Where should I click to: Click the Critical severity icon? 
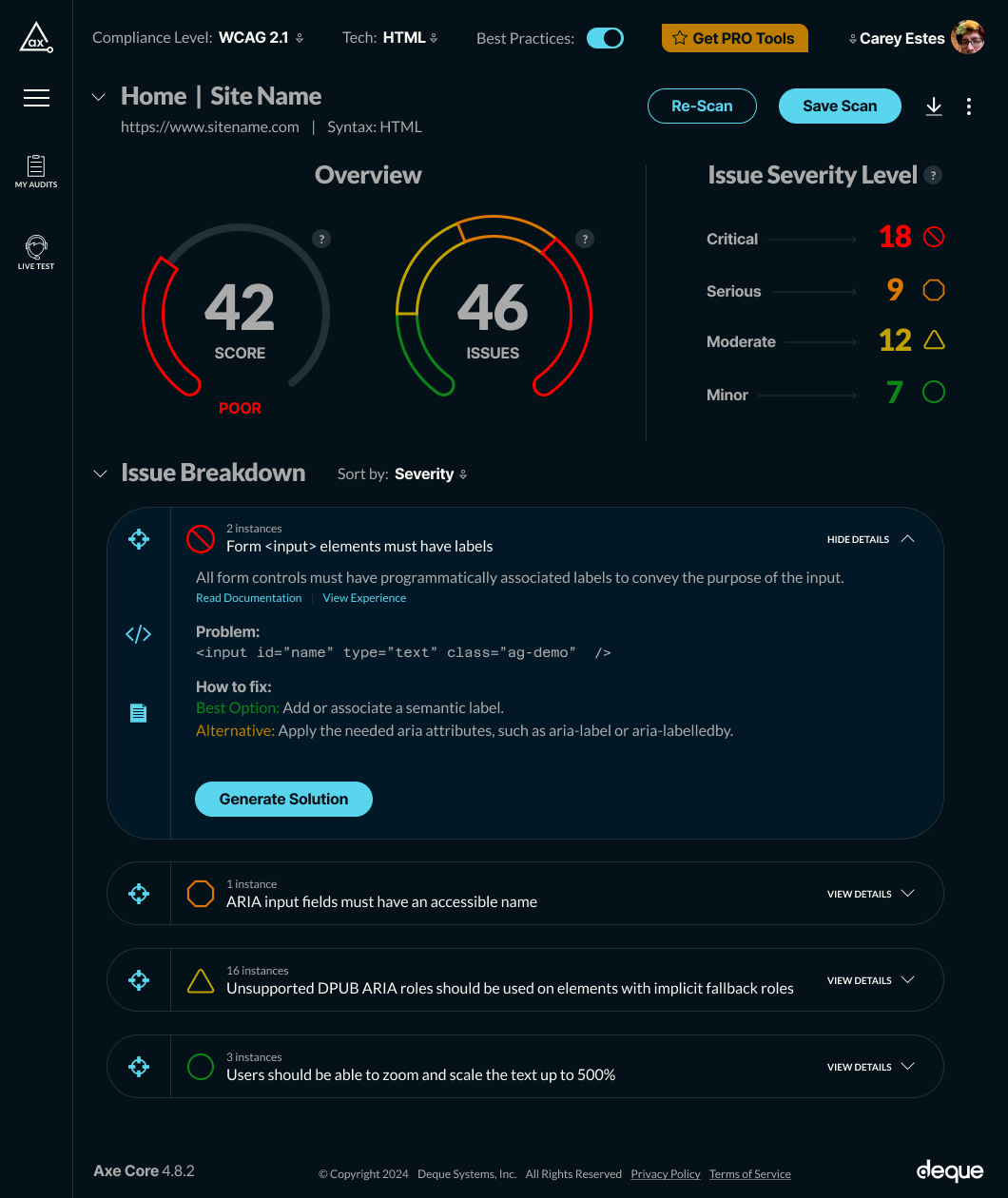(934, 237)
